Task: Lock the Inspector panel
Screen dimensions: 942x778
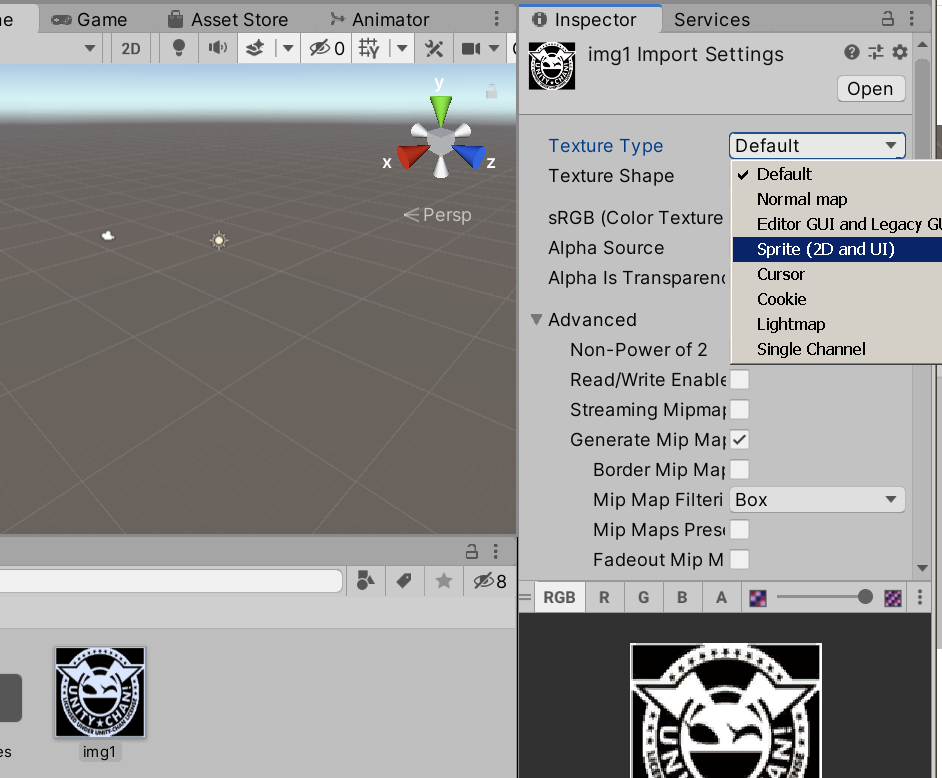Action: click(x=887, y=19)
